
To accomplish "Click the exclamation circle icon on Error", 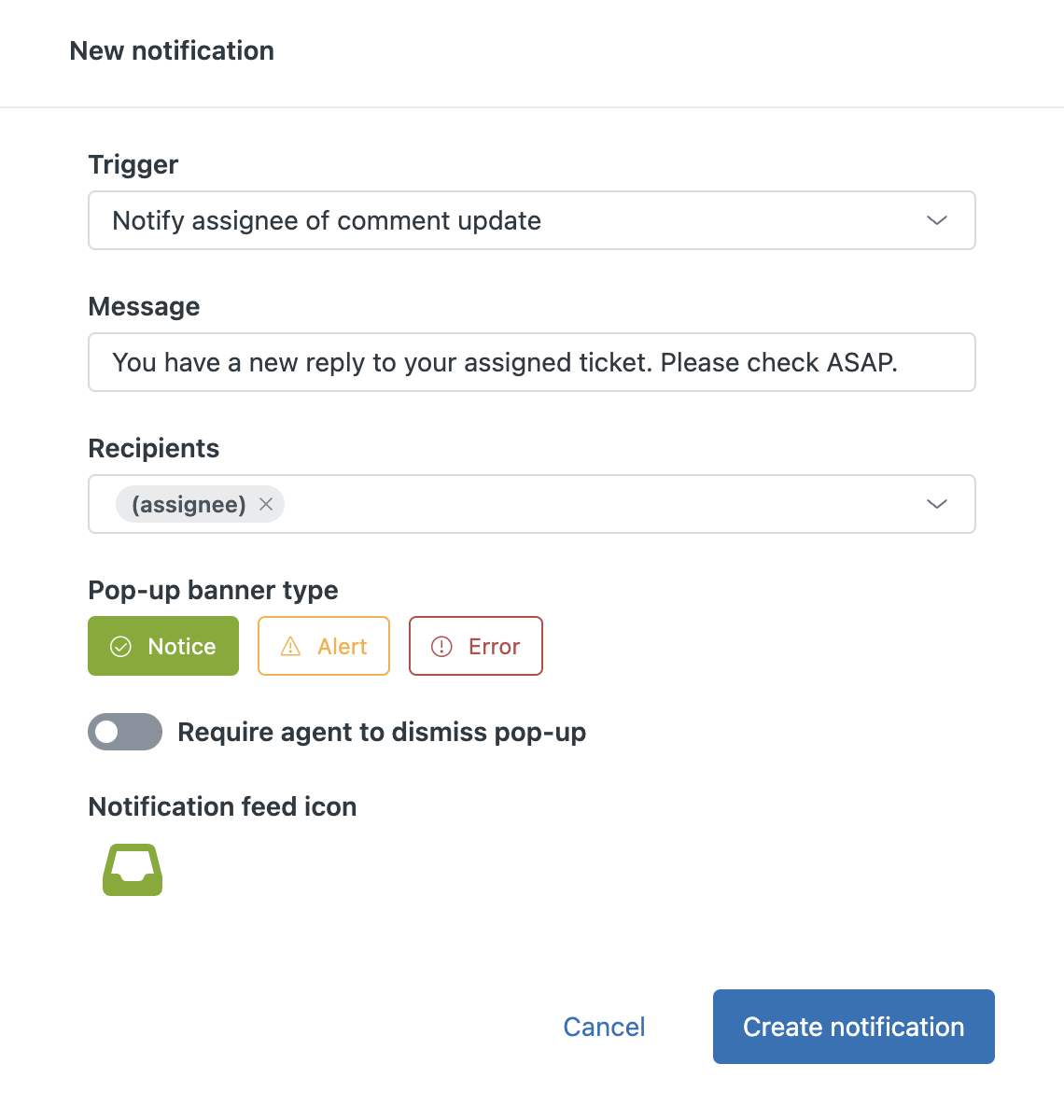I will coord(441,647).
